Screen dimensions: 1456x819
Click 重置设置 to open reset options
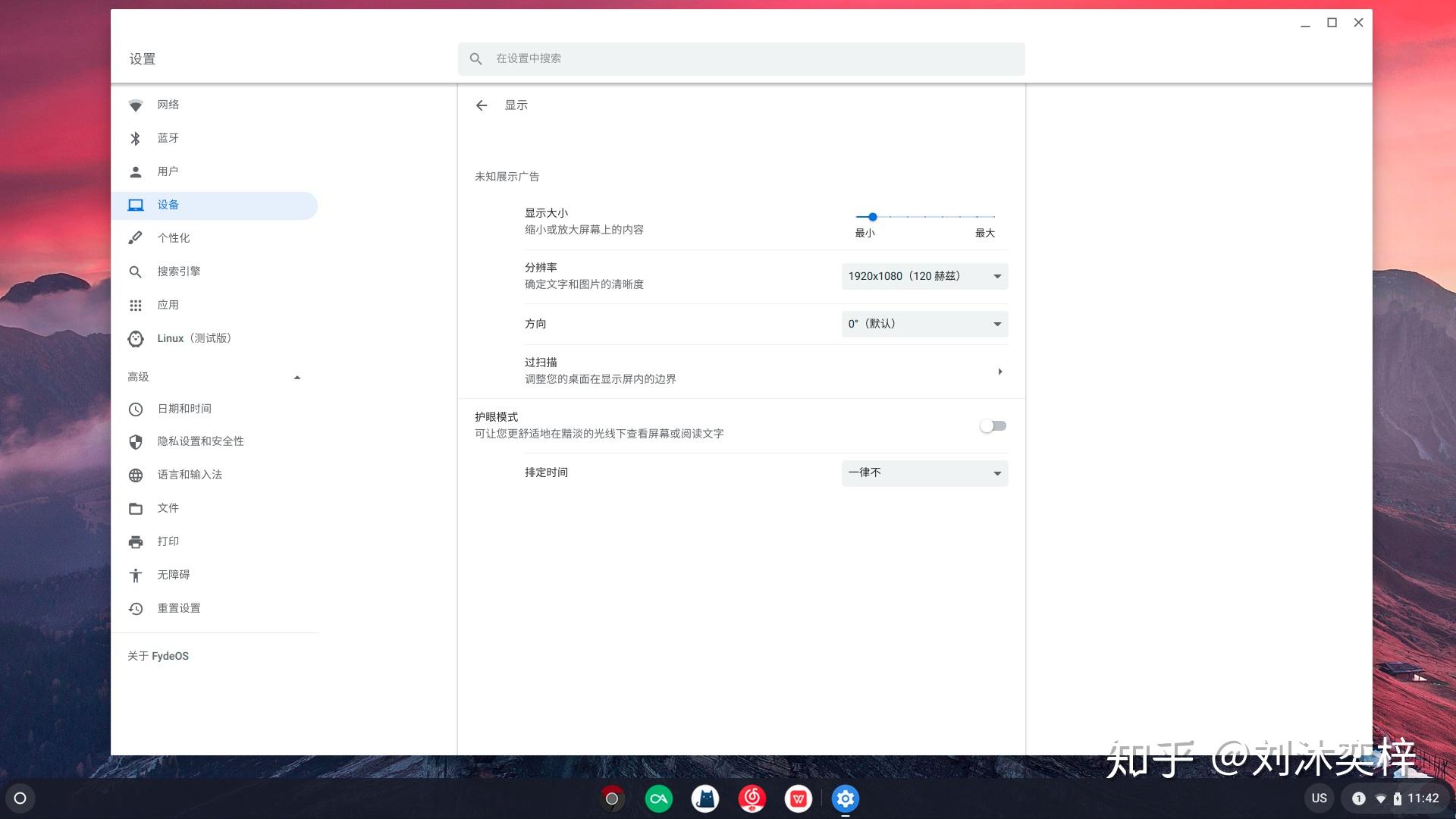178,607
